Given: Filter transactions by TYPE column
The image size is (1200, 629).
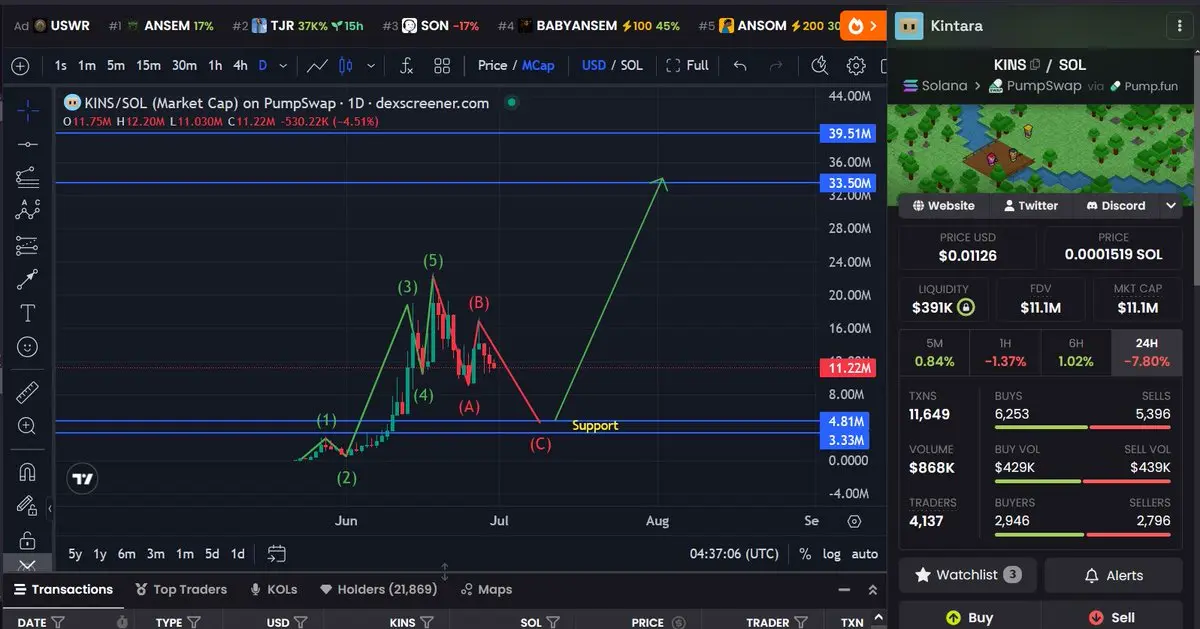Looking at the screenshot, I should (194, 622).
